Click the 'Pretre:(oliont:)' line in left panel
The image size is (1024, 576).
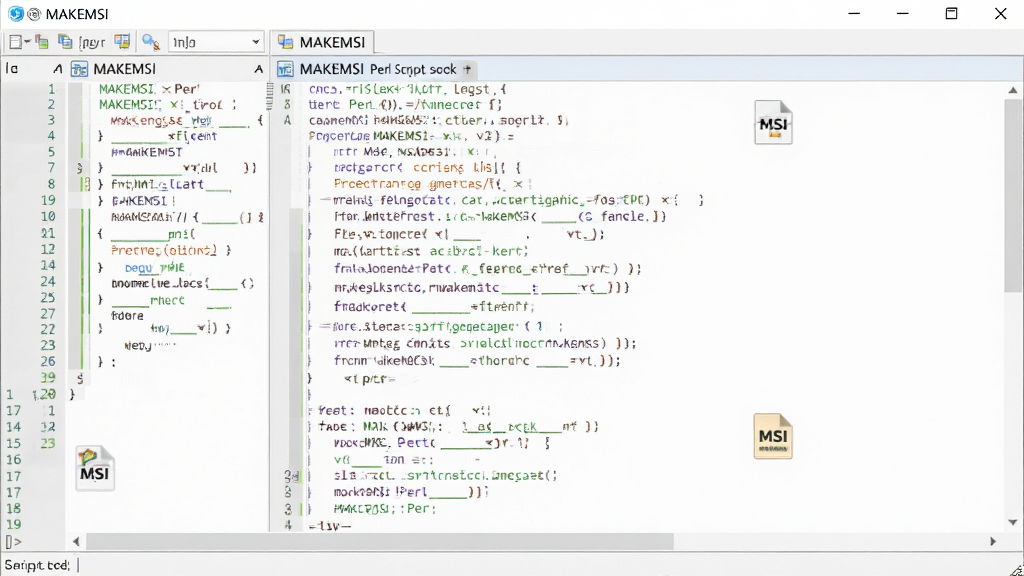170,250
